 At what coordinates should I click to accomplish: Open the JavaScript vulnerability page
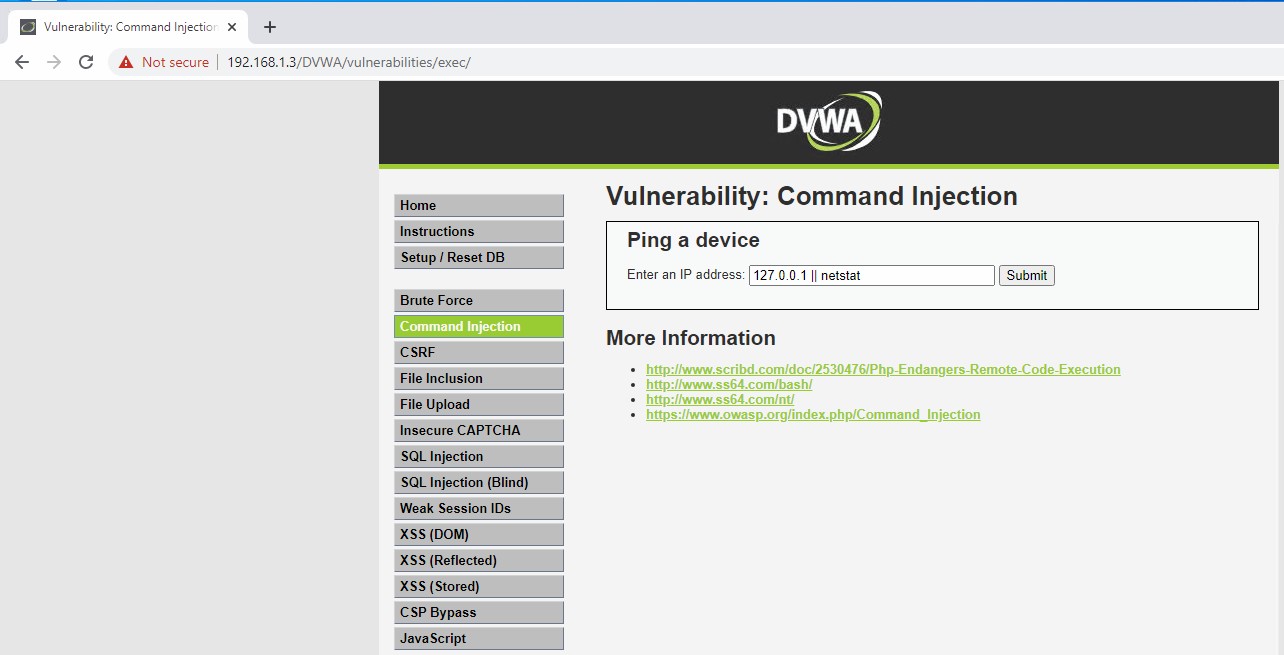[x=479, y=638]
